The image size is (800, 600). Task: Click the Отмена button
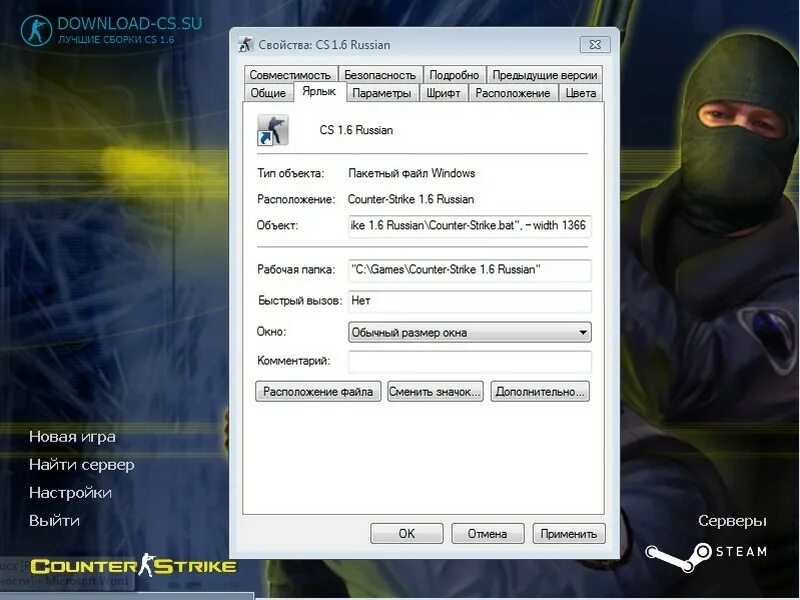(488, 533)
